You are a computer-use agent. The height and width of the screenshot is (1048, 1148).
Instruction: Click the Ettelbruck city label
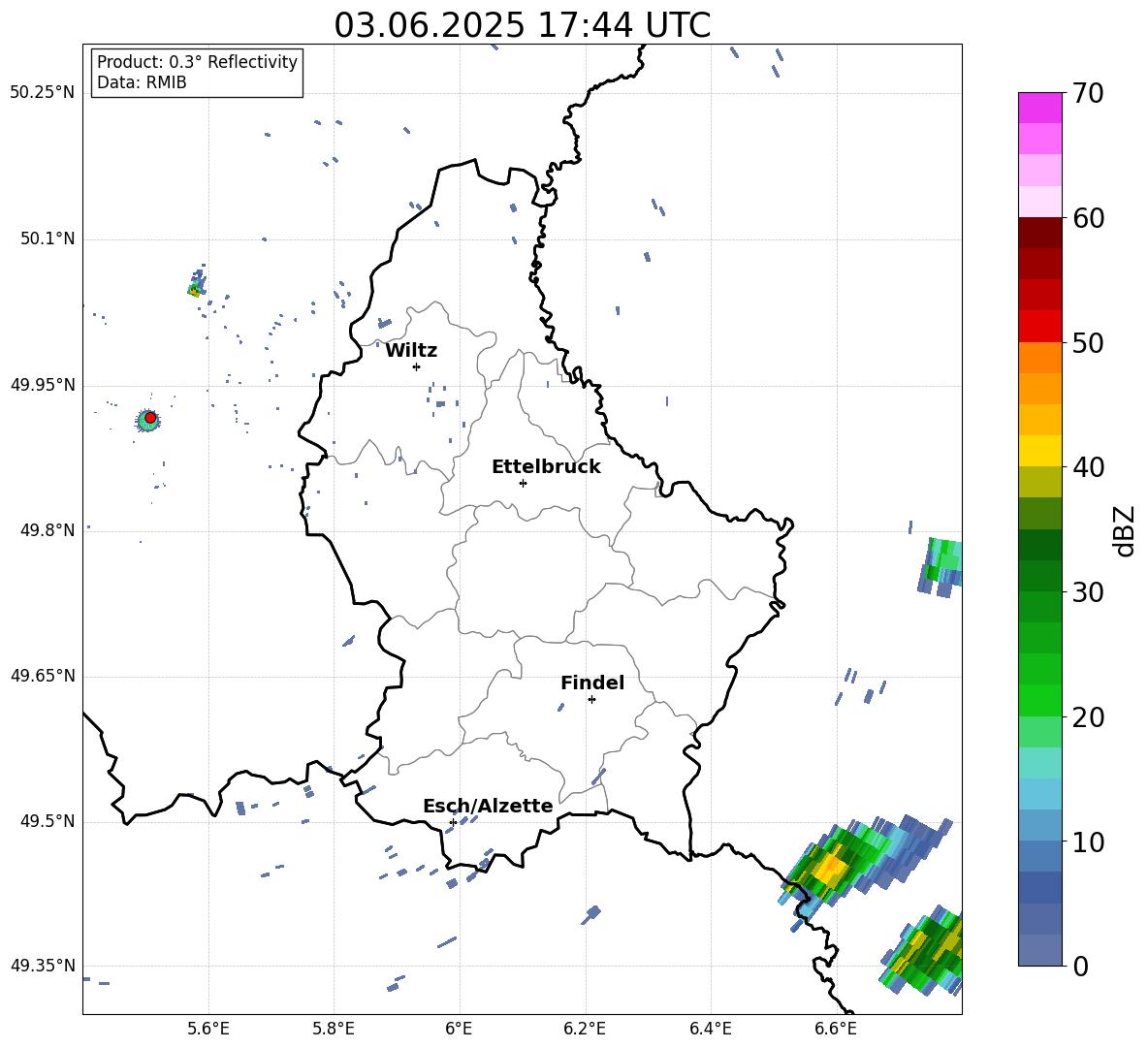(546, 467)
